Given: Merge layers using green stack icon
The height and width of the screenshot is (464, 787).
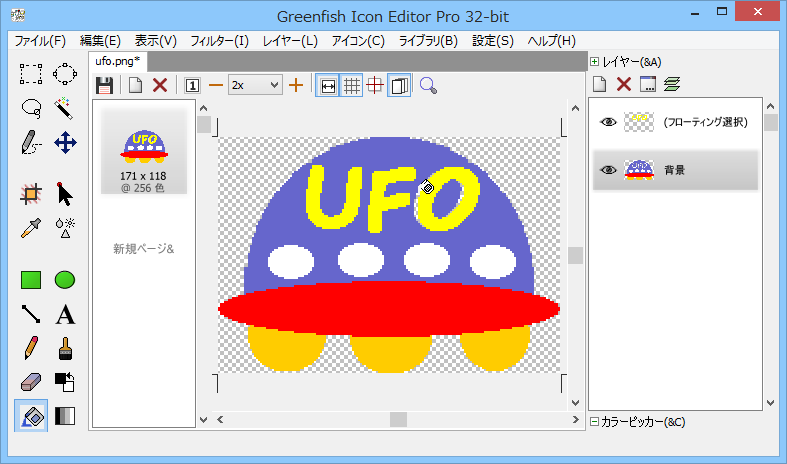Looking at the screenshot, I should click(672, 85).
